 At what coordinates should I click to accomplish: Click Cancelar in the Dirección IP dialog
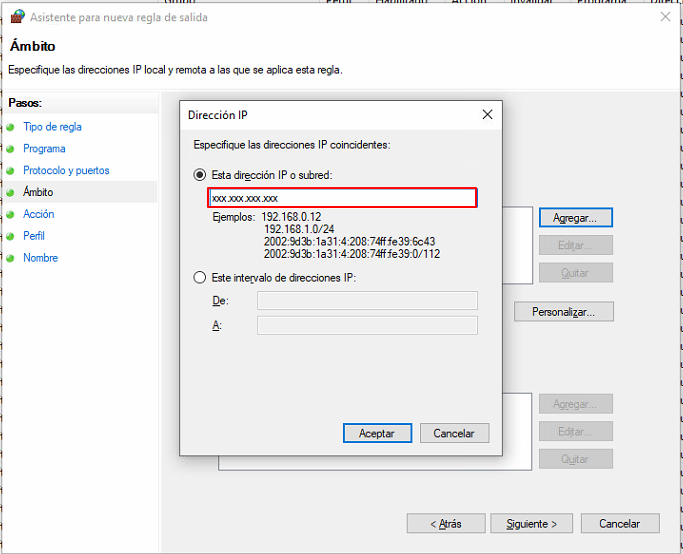[454, 433]
